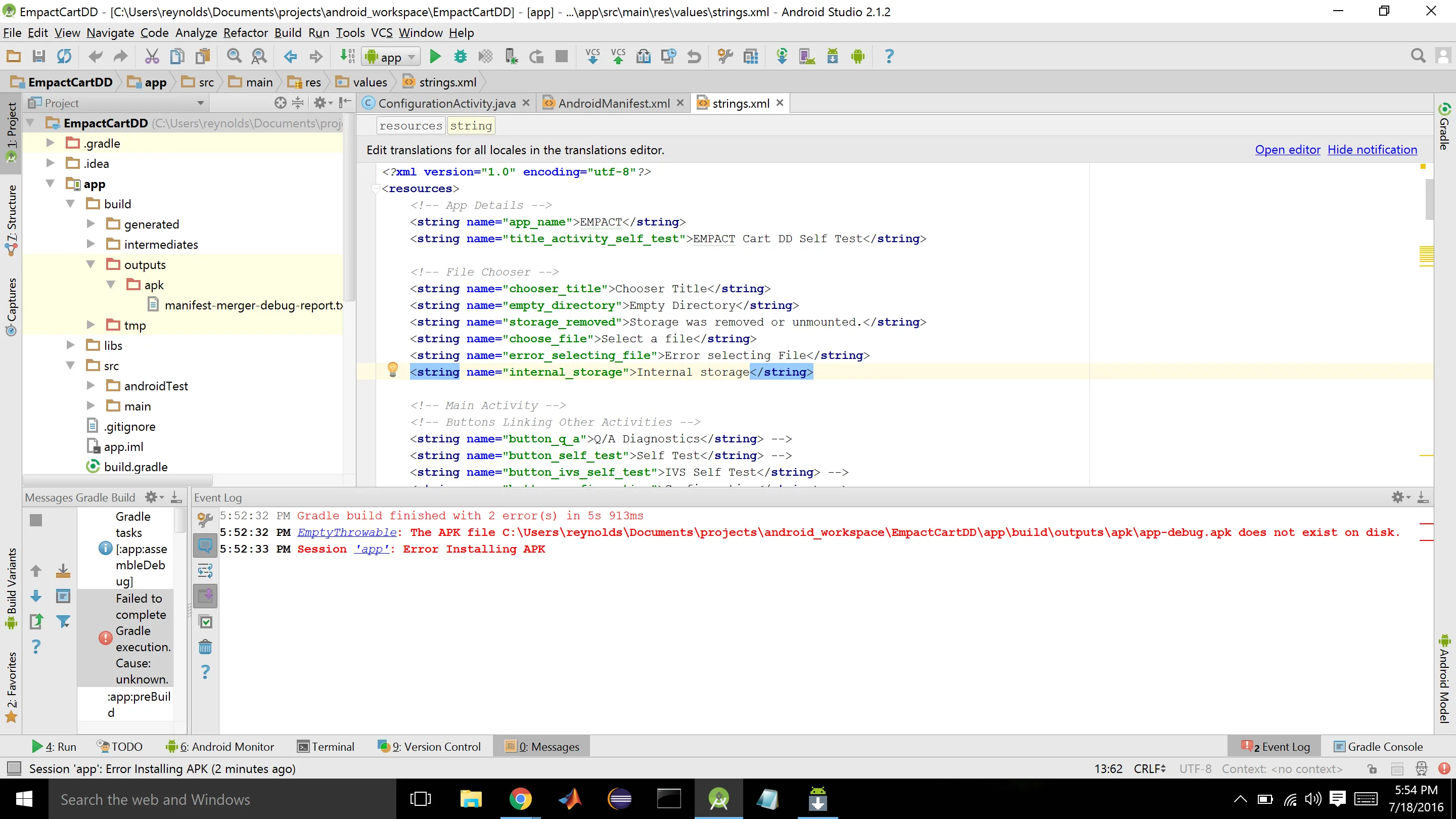This screenshot has height=819, width=1456.
Task: Close the strings.xml tab
Action: coord(780,102)
